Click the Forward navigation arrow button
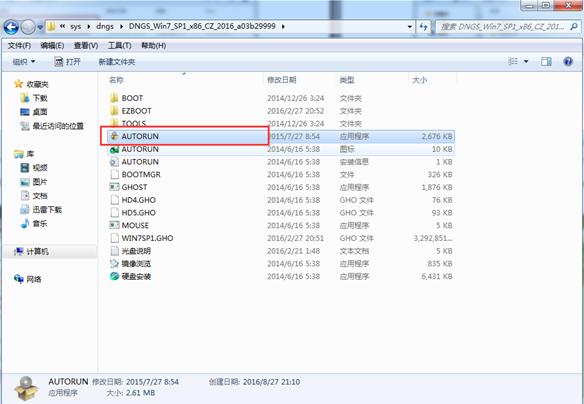 tap(28, 27)
